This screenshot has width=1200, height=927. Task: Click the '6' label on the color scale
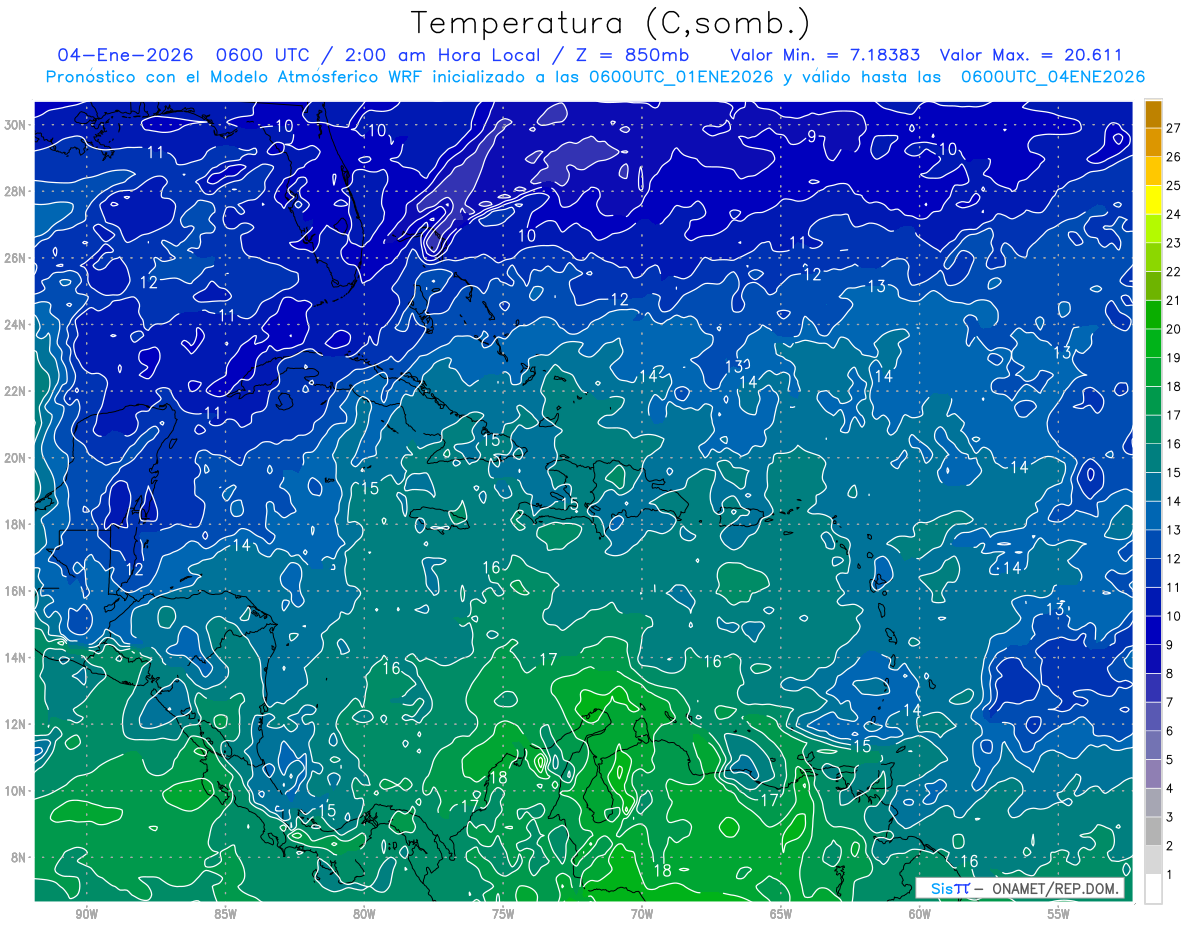(x=1169, y=731)
